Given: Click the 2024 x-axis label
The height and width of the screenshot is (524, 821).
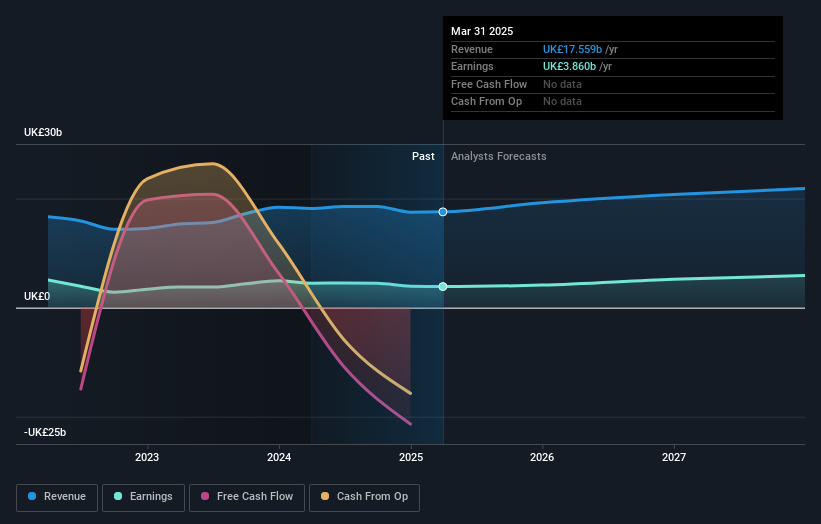Looking at the screenshot, I should 279,458.
